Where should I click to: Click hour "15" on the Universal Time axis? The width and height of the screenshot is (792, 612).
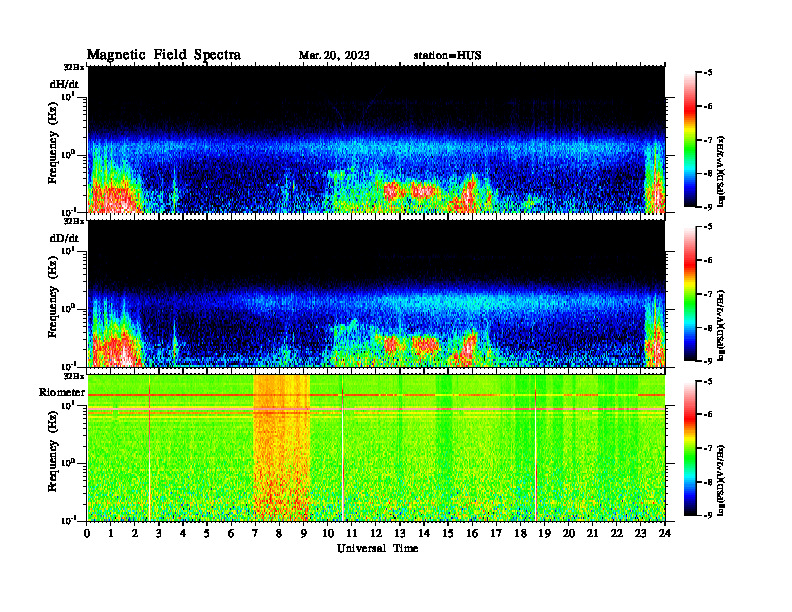(x=448, y=533)
